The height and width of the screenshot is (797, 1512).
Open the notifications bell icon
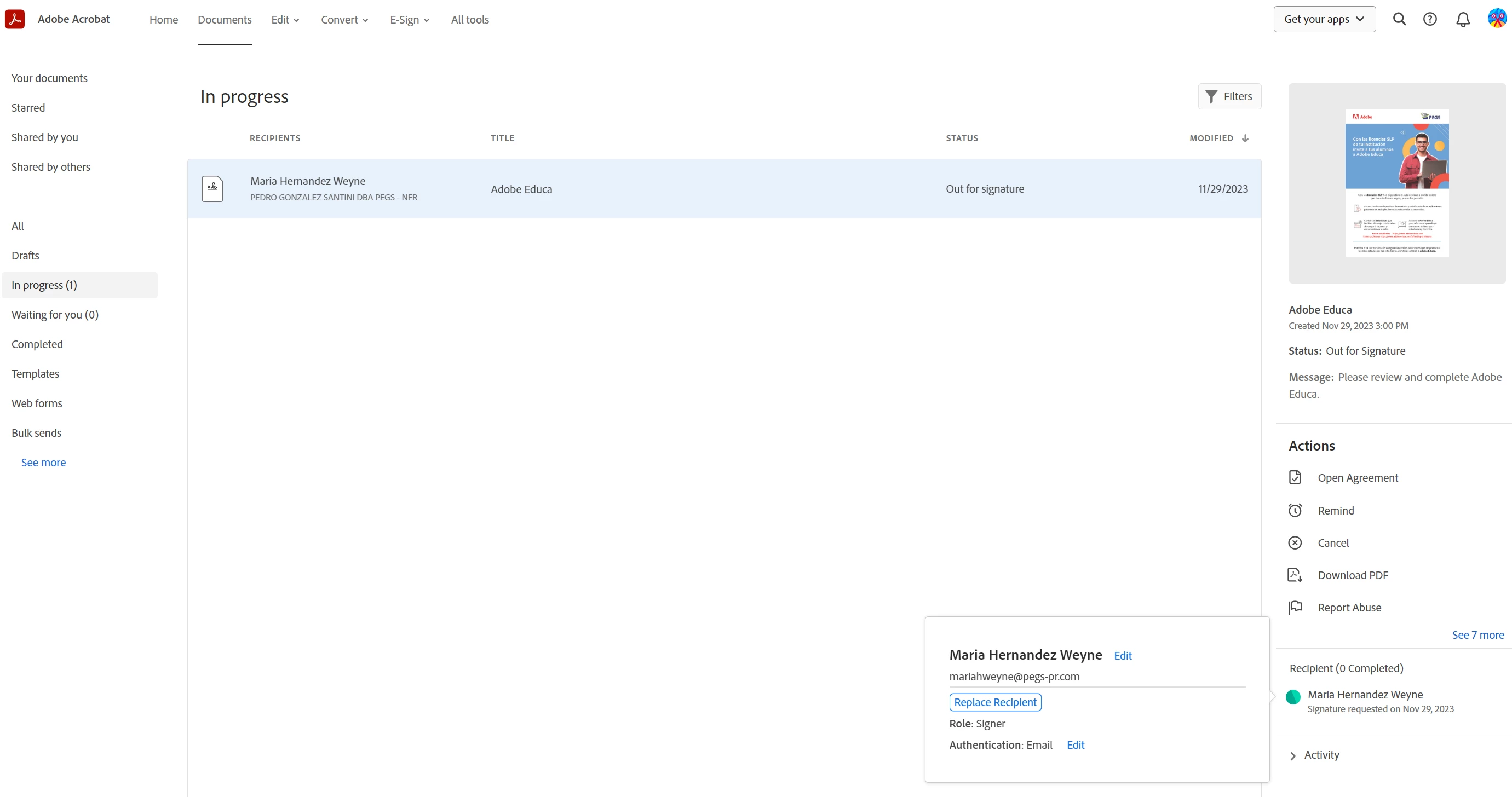[1463, 20]
